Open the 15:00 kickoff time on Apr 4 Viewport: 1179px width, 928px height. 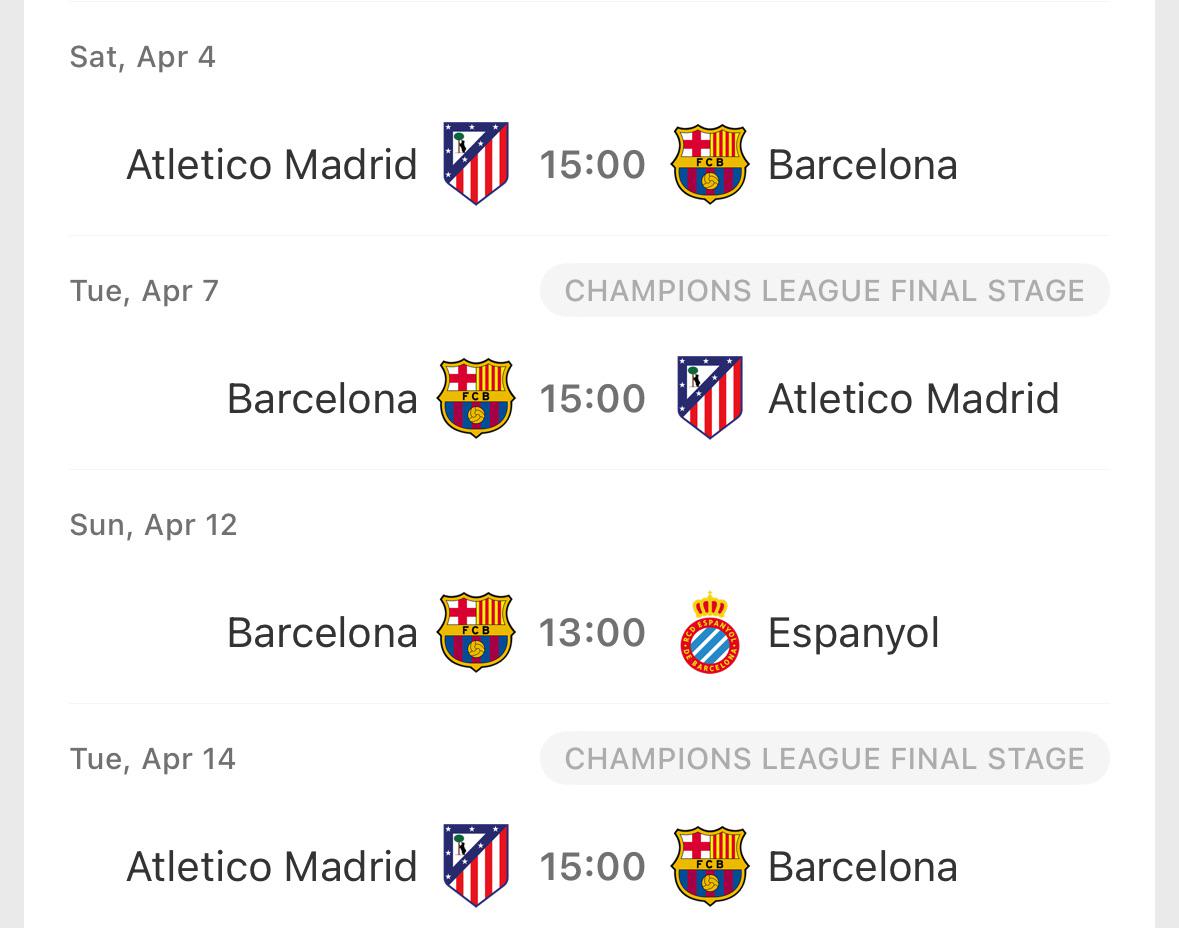point(593,165)
